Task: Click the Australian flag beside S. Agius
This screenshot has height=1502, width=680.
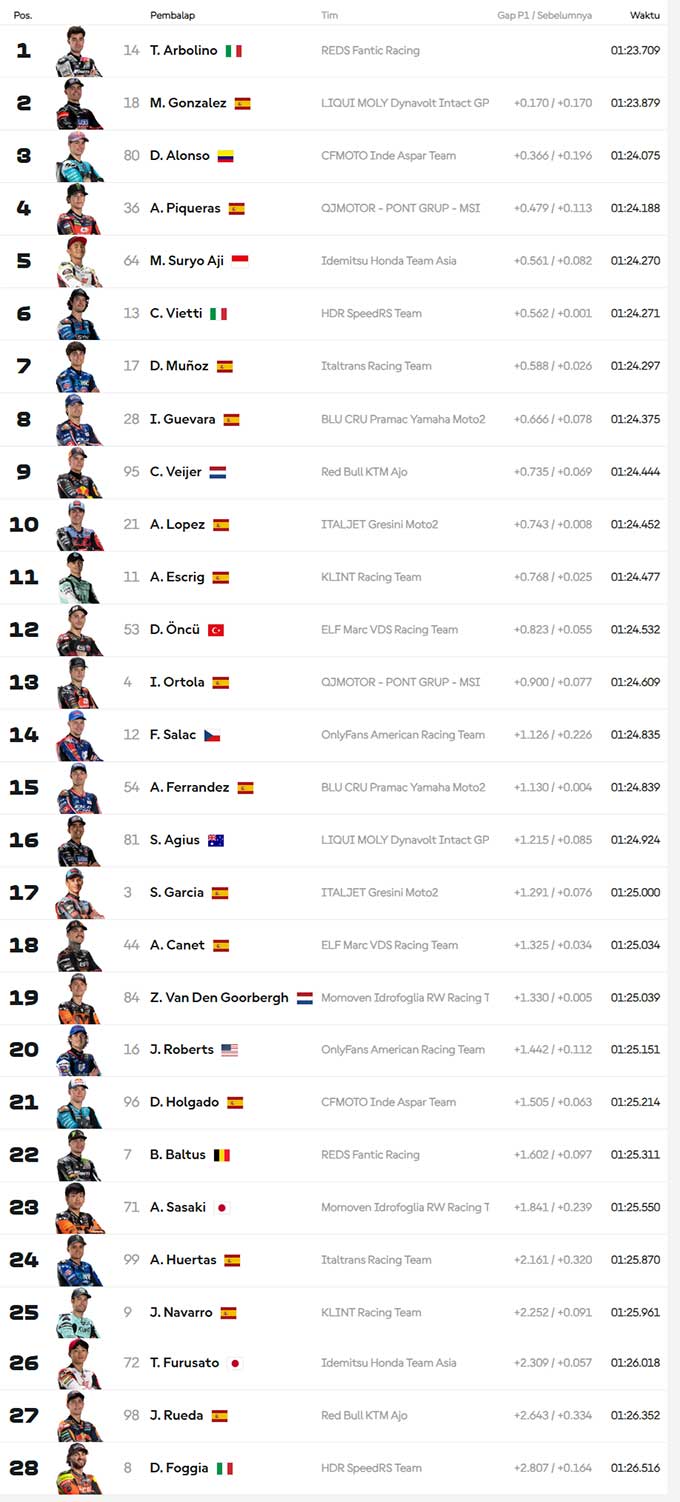Action: (x=216, y=840)
